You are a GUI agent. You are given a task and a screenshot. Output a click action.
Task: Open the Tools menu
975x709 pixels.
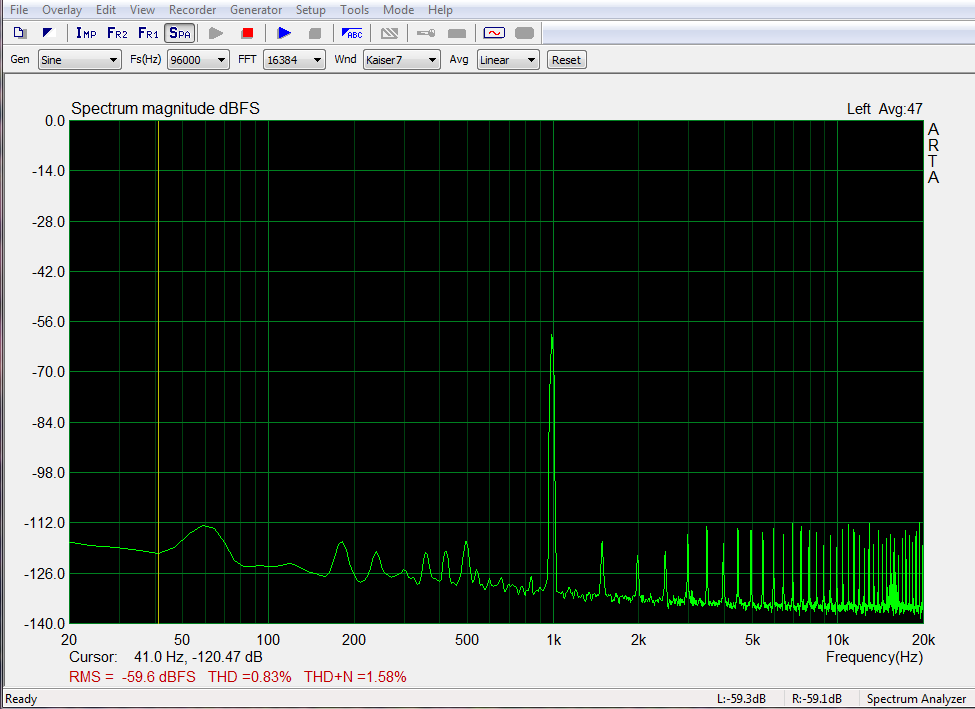354,10
